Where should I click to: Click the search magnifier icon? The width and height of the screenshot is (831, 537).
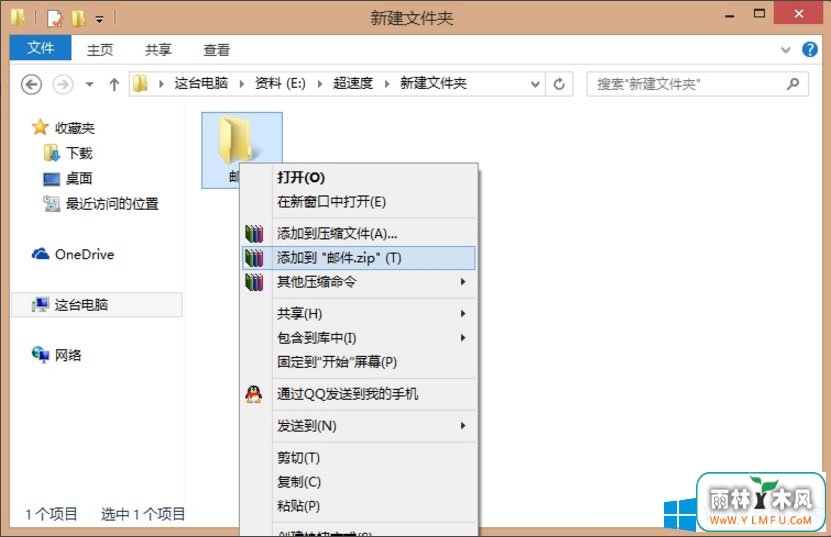[x=793, y=84]
